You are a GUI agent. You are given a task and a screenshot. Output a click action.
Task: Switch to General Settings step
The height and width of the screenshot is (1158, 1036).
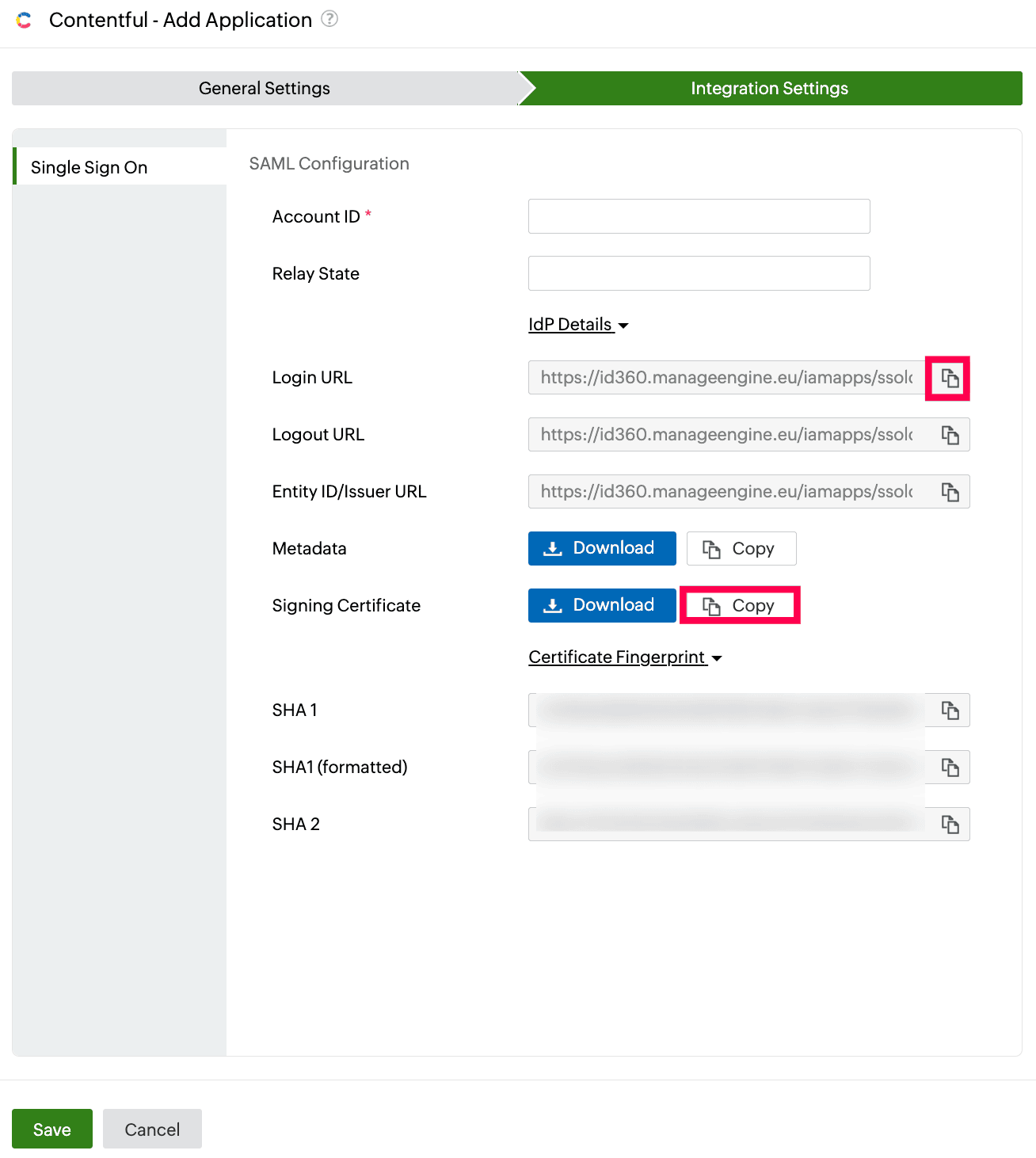(265, 88)
